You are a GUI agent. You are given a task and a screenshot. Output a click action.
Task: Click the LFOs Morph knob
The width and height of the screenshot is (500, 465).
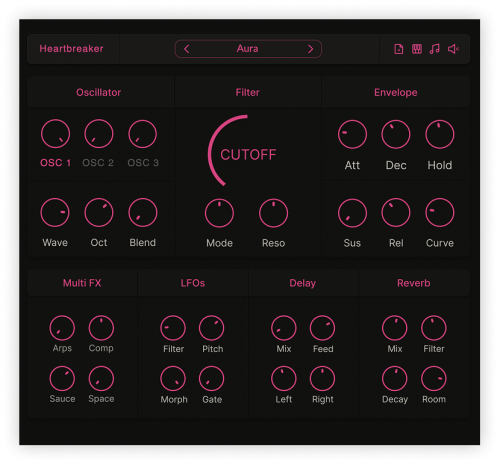[x=173, y=379]
